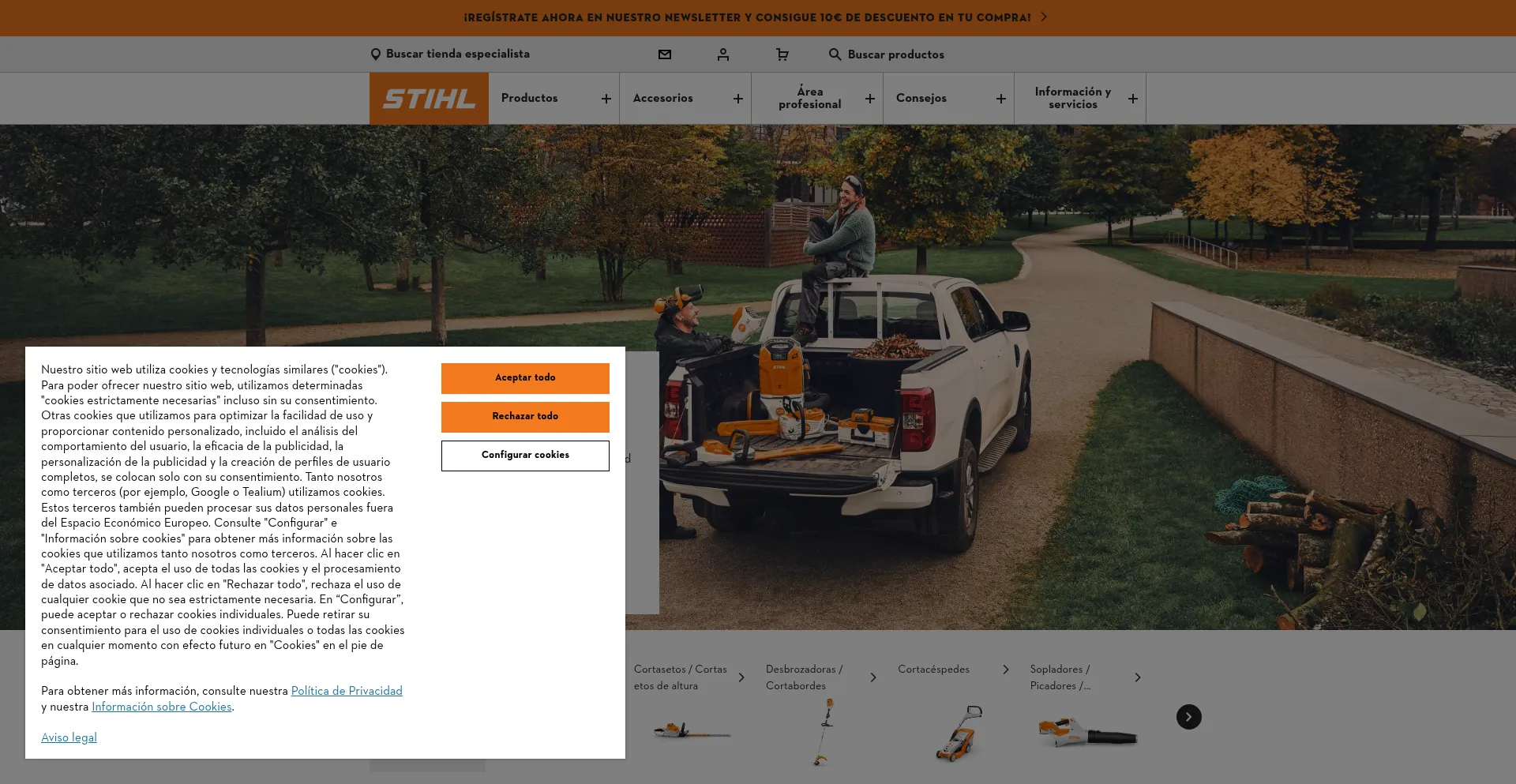Click the Buscar productos search field
The height and width of the screenshot is (784, 1516).
(895, 54)
